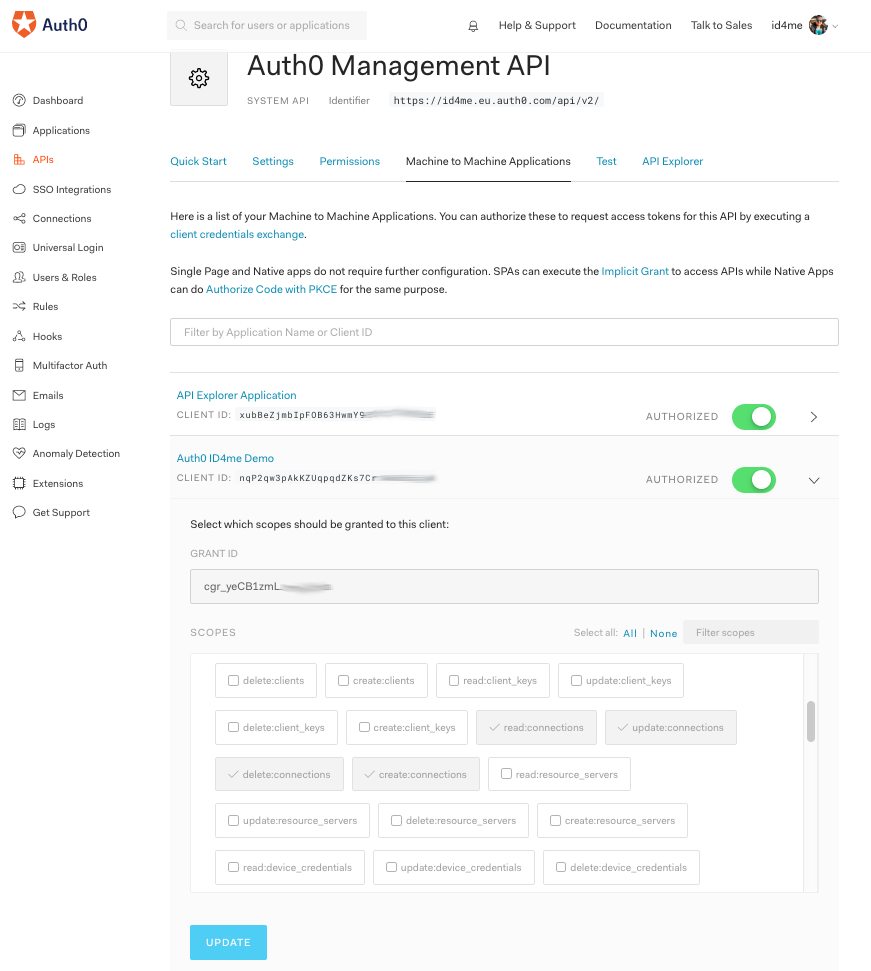Check the read:resource_servers scope checkbox
The width and height of the screenshot is (871, 971).
point(506,774)
